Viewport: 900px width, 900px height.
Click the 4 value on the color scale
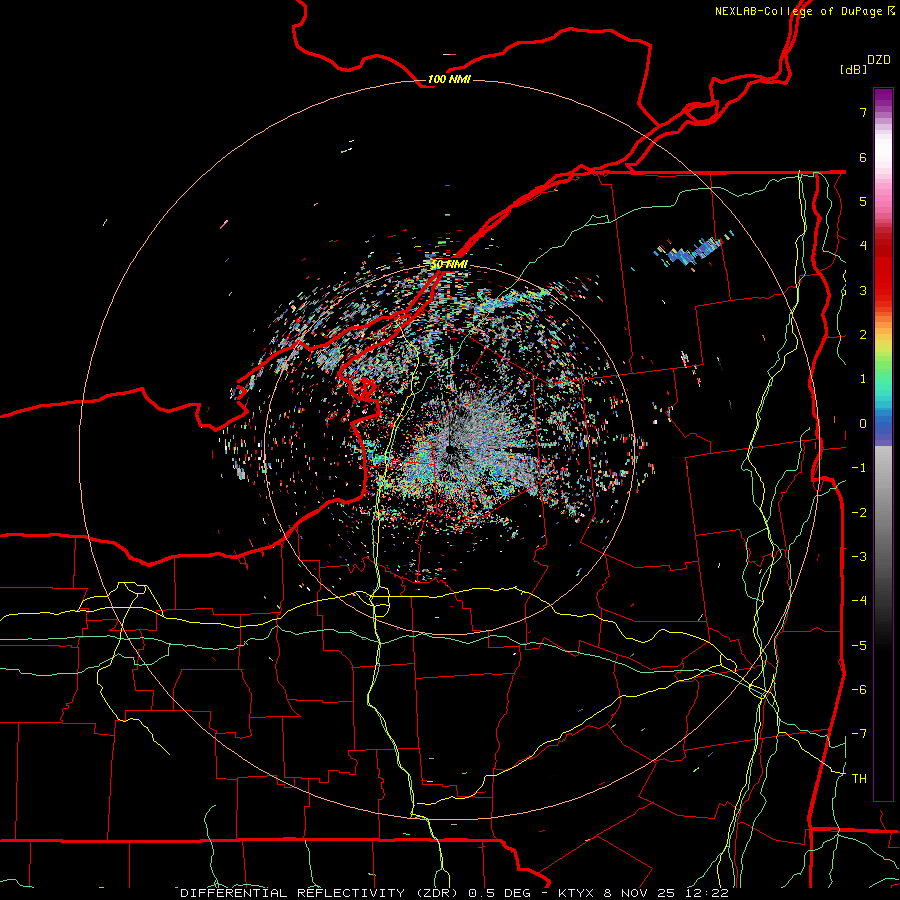[x=863, y=246]
